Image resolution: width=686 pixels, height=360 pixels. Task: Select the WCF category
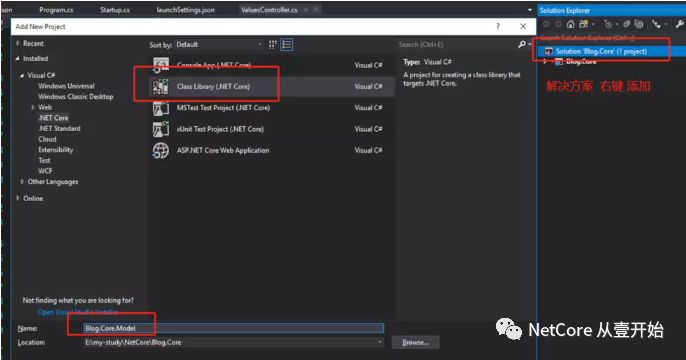point(45,171)
